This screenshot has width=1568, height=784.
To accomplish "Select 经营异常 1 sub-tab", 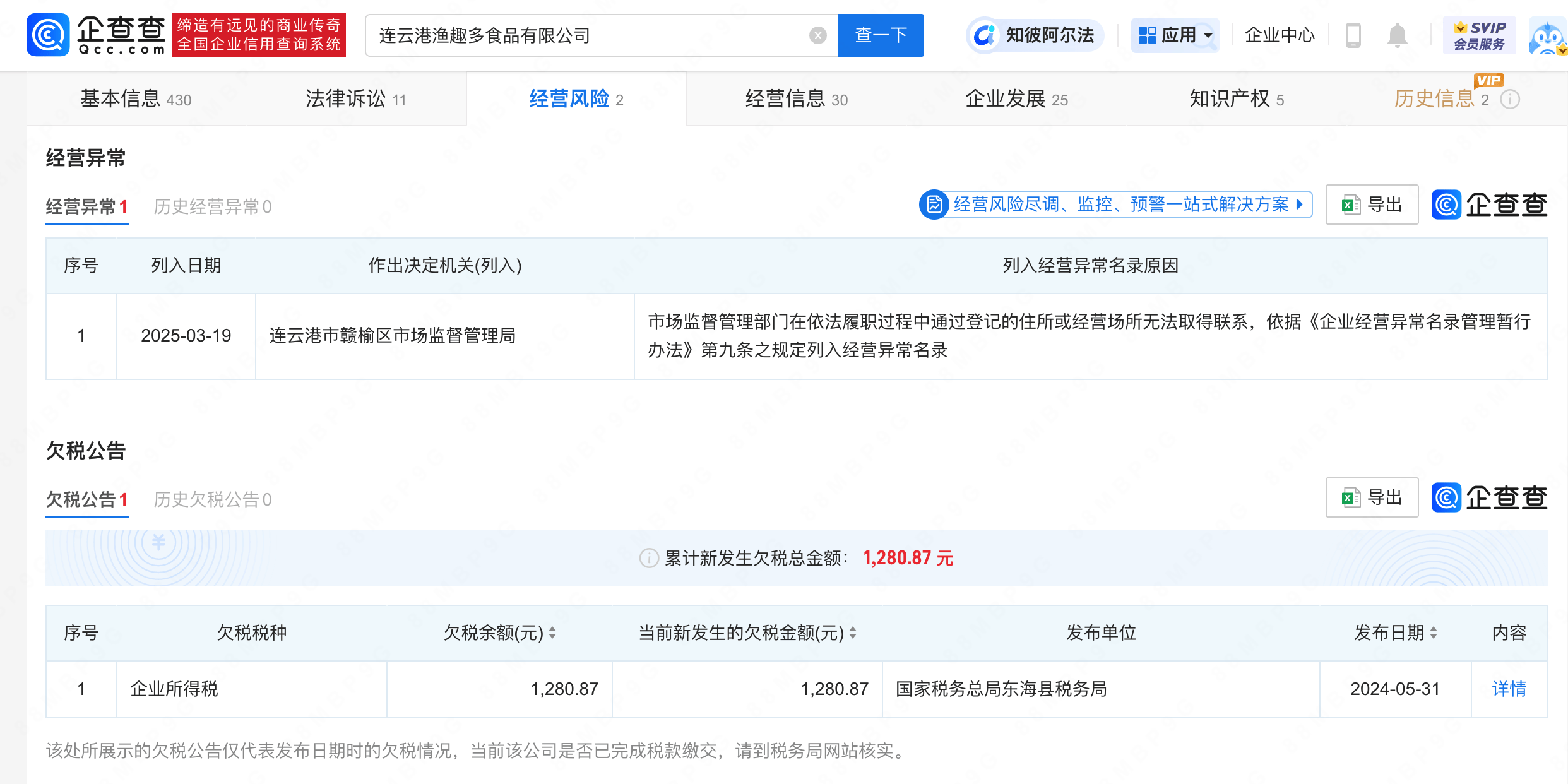I will (x=86, y=206).
